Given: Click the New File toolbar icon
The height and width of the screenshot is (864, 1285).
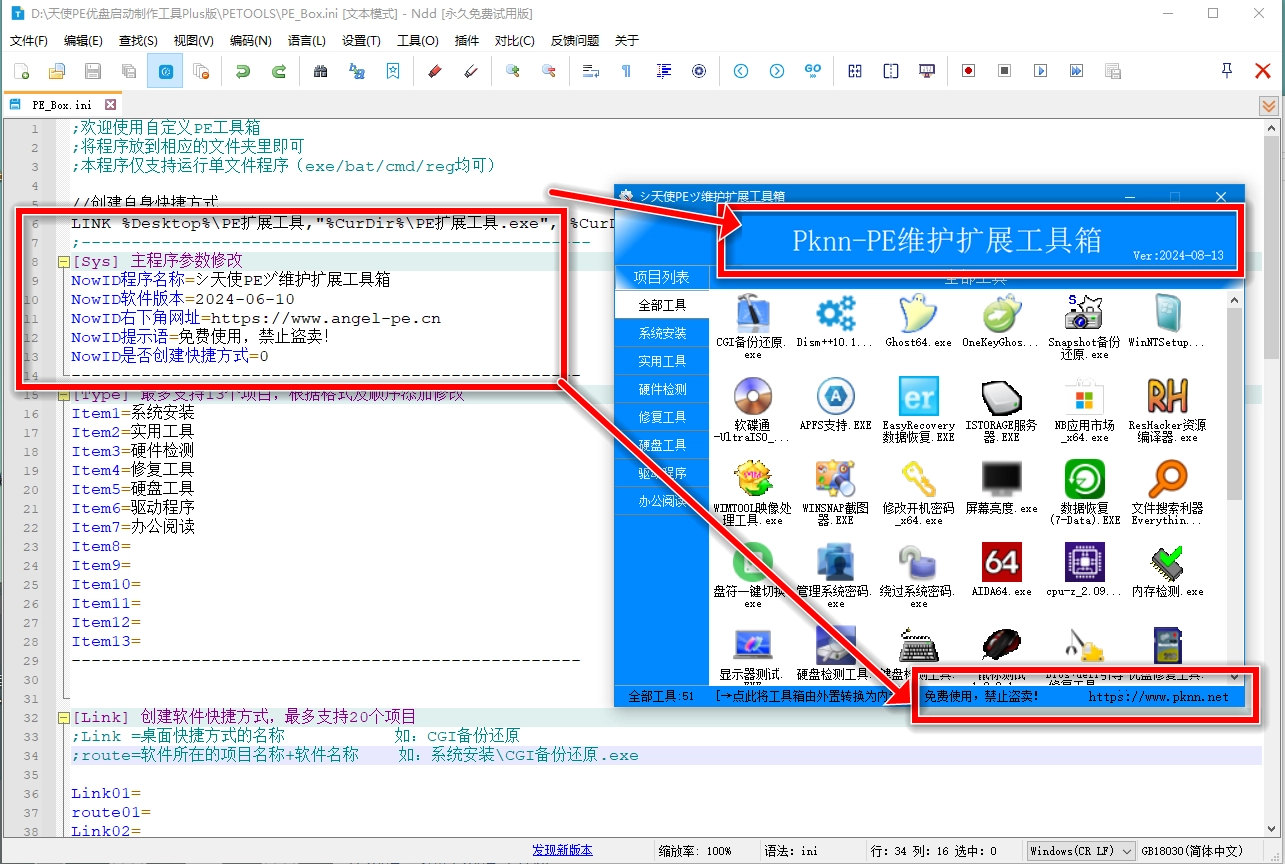Looking at the screenshot, I should 21,71.
